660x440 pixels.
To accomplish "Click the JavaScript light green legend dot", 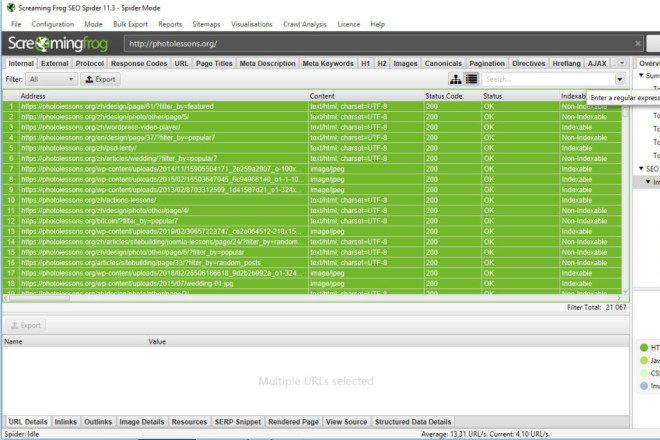I will click(644, 360).
